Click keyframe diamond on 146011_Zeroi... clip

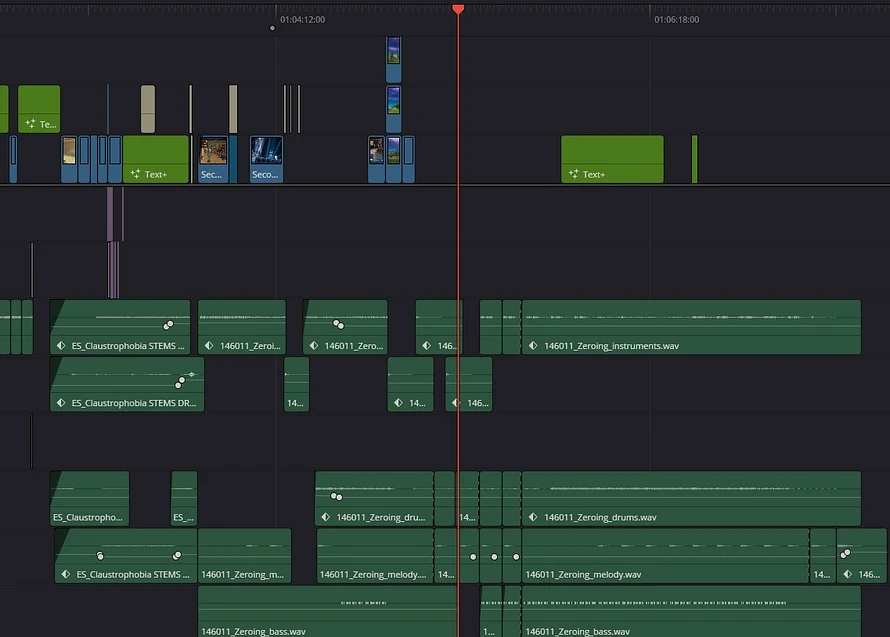point(209,345)
